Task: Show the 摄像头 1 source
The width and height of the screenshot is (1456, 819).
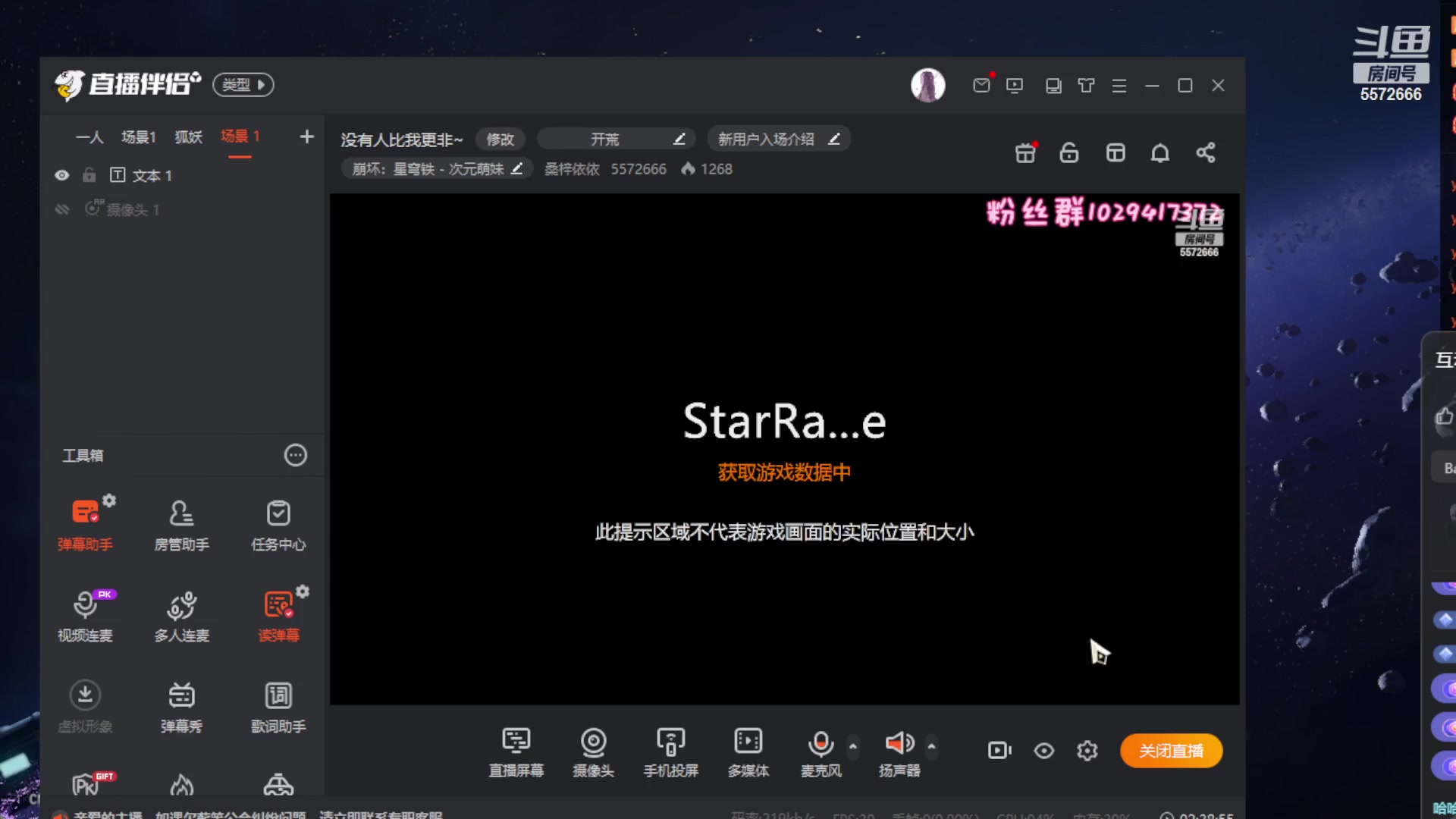Action: pos(62,209)
